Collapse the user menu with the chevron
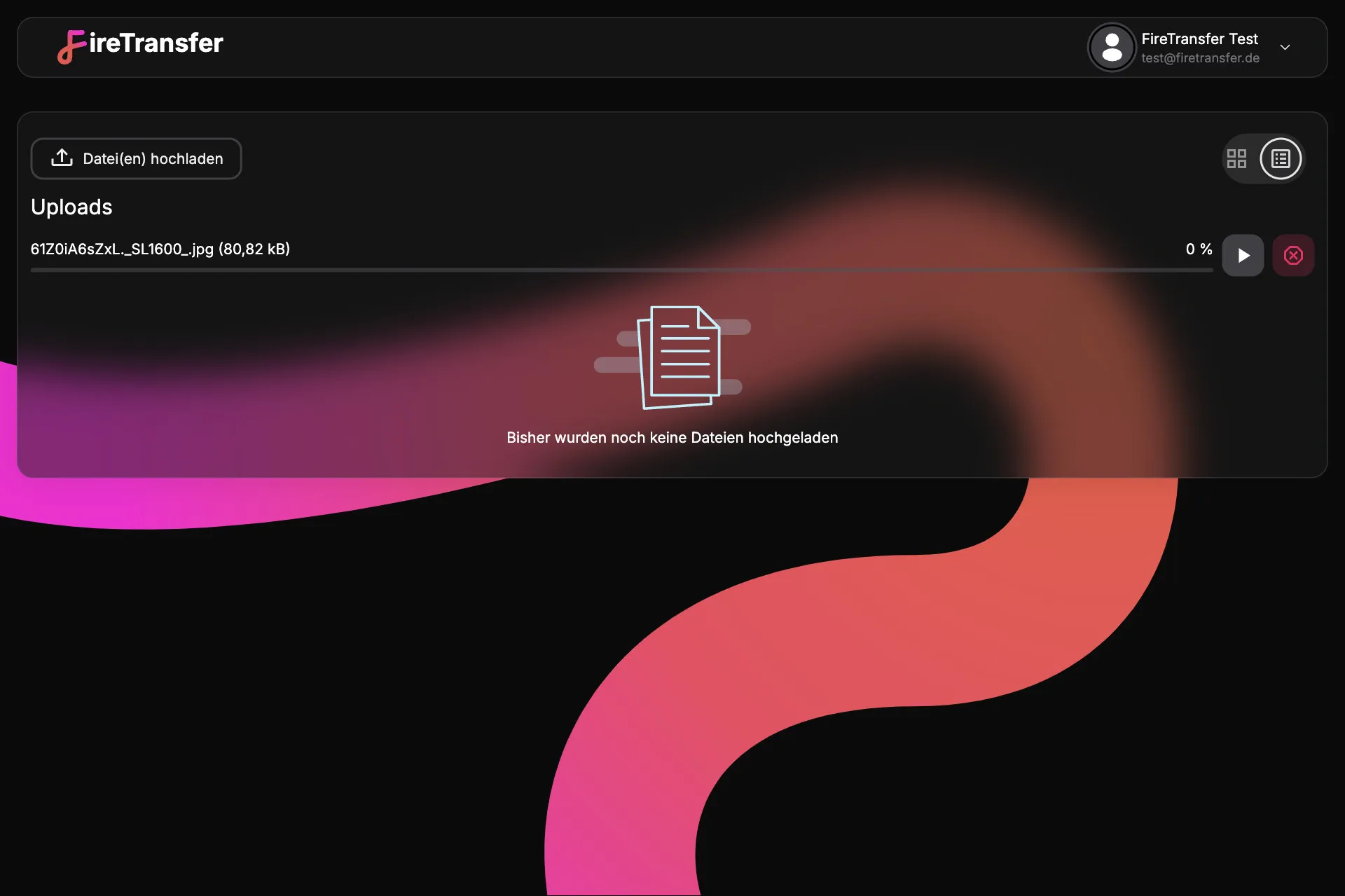 [x=1286, y=47]
